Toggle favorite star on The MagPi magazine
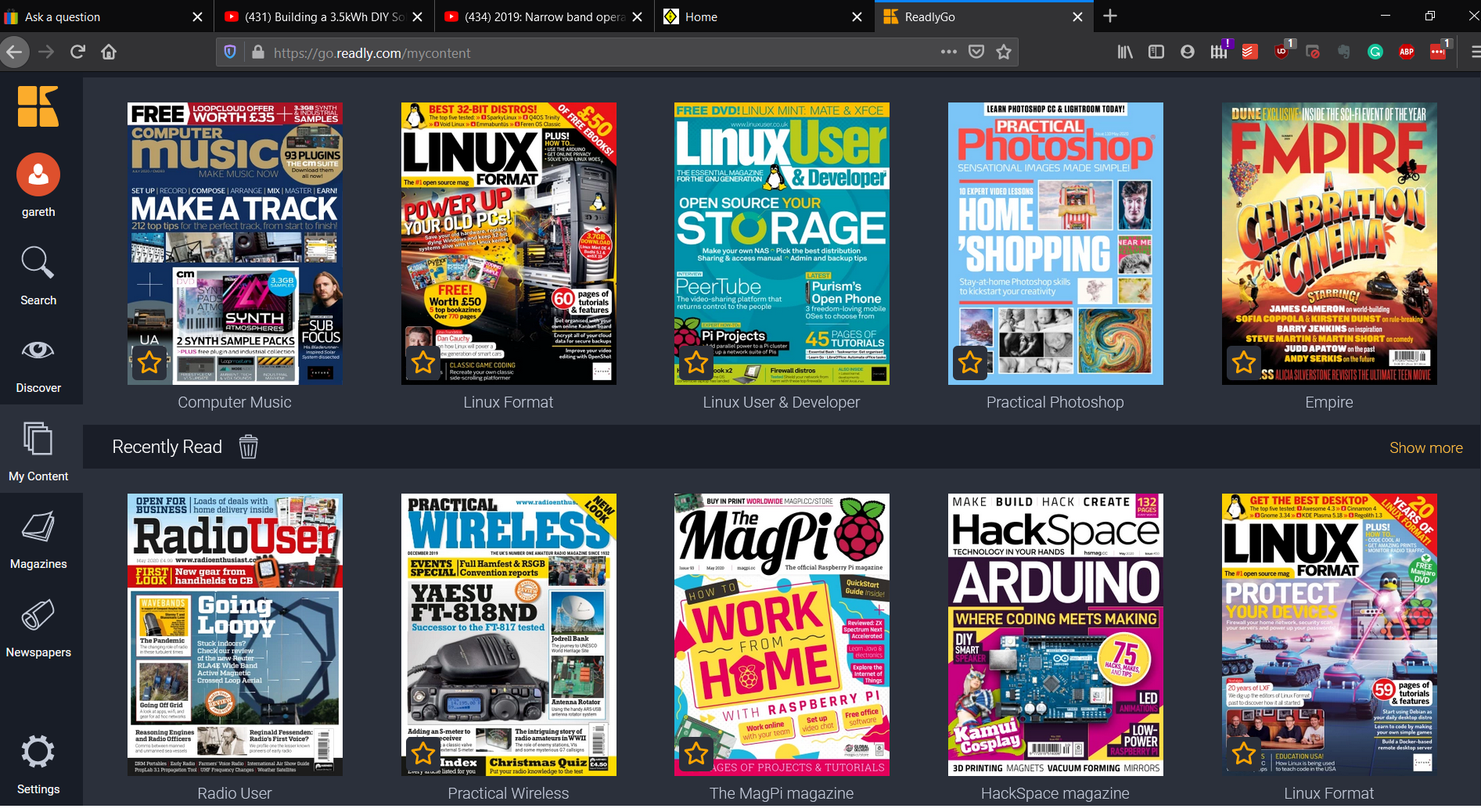Viewport: 1481px width, 812px height. [696, 753]
